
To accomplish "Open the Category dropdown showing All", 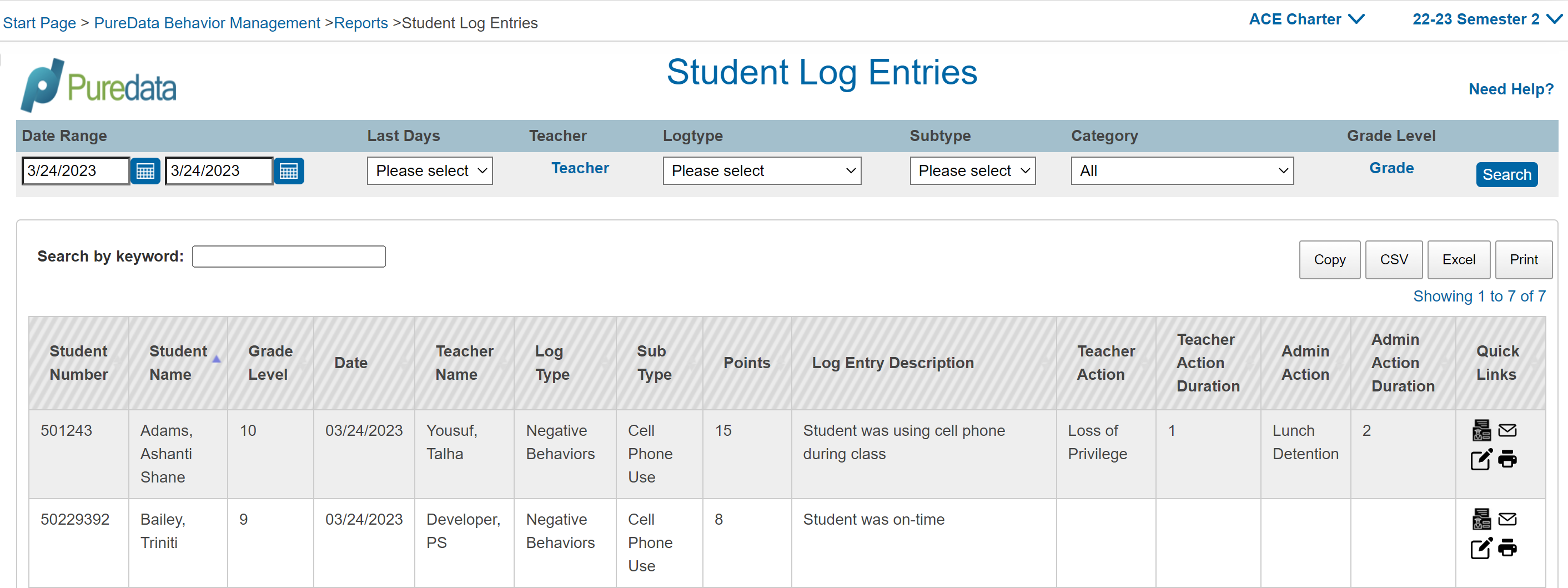I will [1182, 171].
